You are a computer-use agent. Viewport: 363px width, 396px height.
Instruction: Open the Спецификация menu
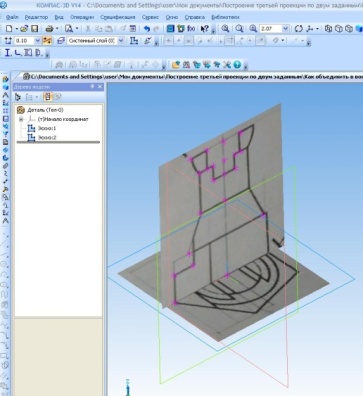pyautogui.click(x=118, y=17)
